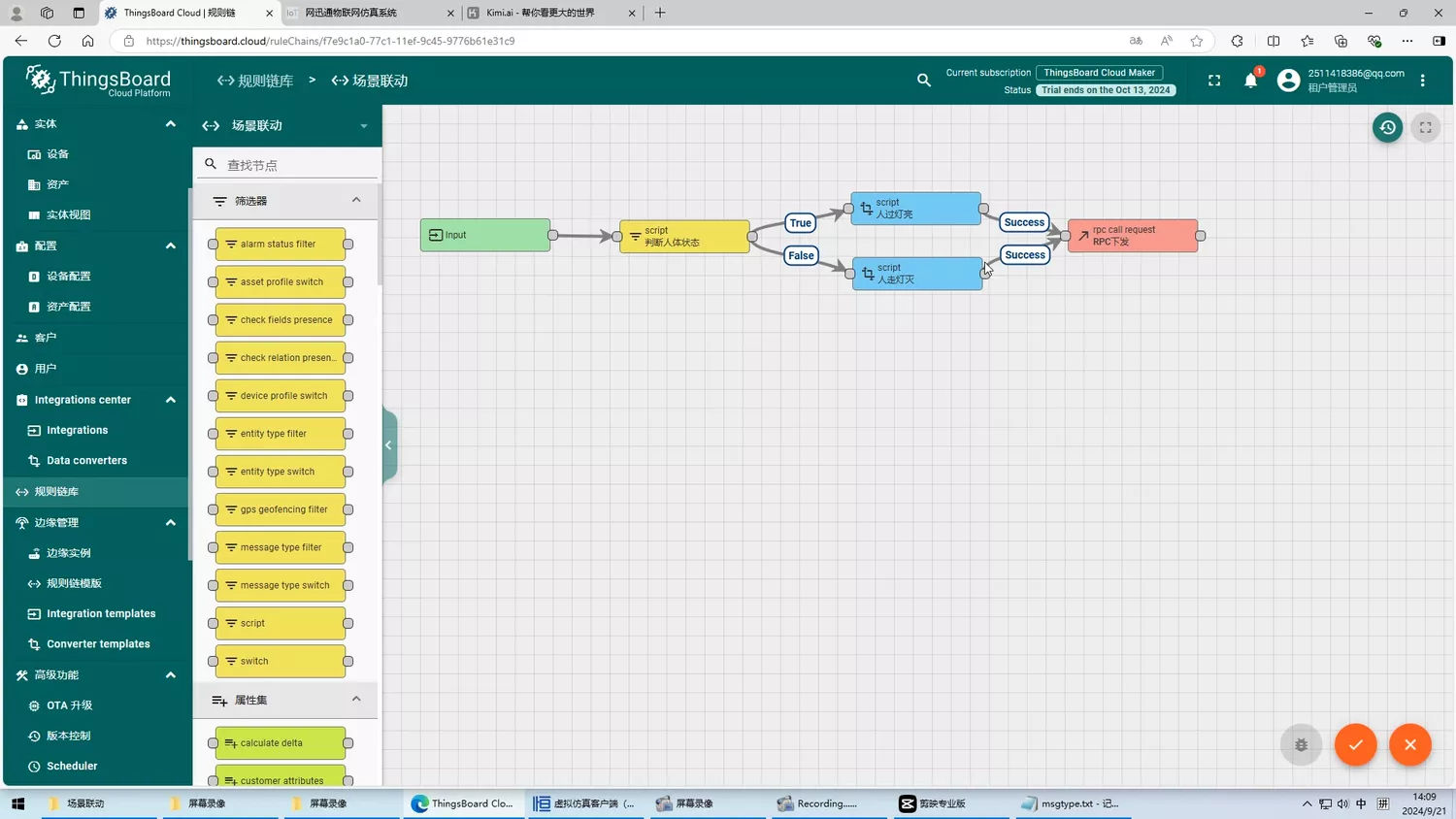Collapse the 属性集 node category
1456x819 pixels.
point(356,700)
